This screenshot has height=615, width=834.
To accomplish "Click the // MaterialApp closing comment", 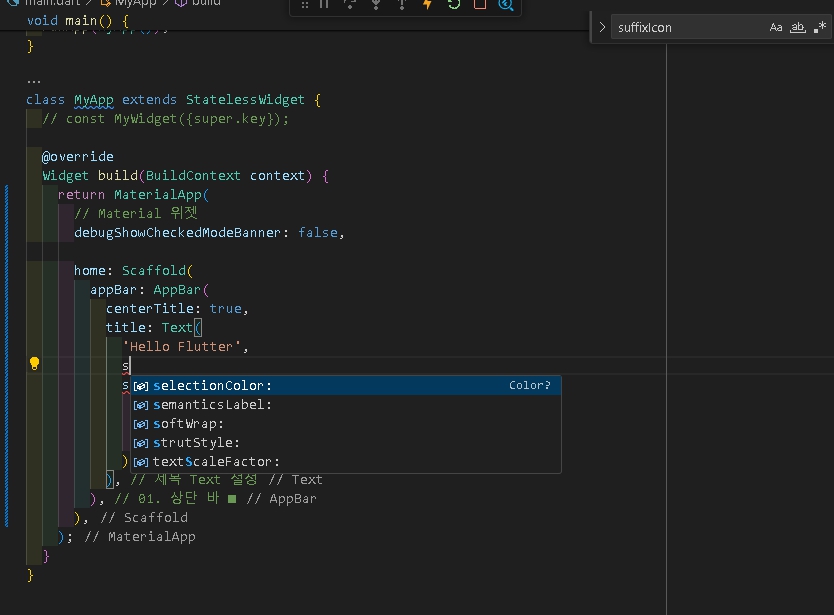I will click(x=140, y=537).
